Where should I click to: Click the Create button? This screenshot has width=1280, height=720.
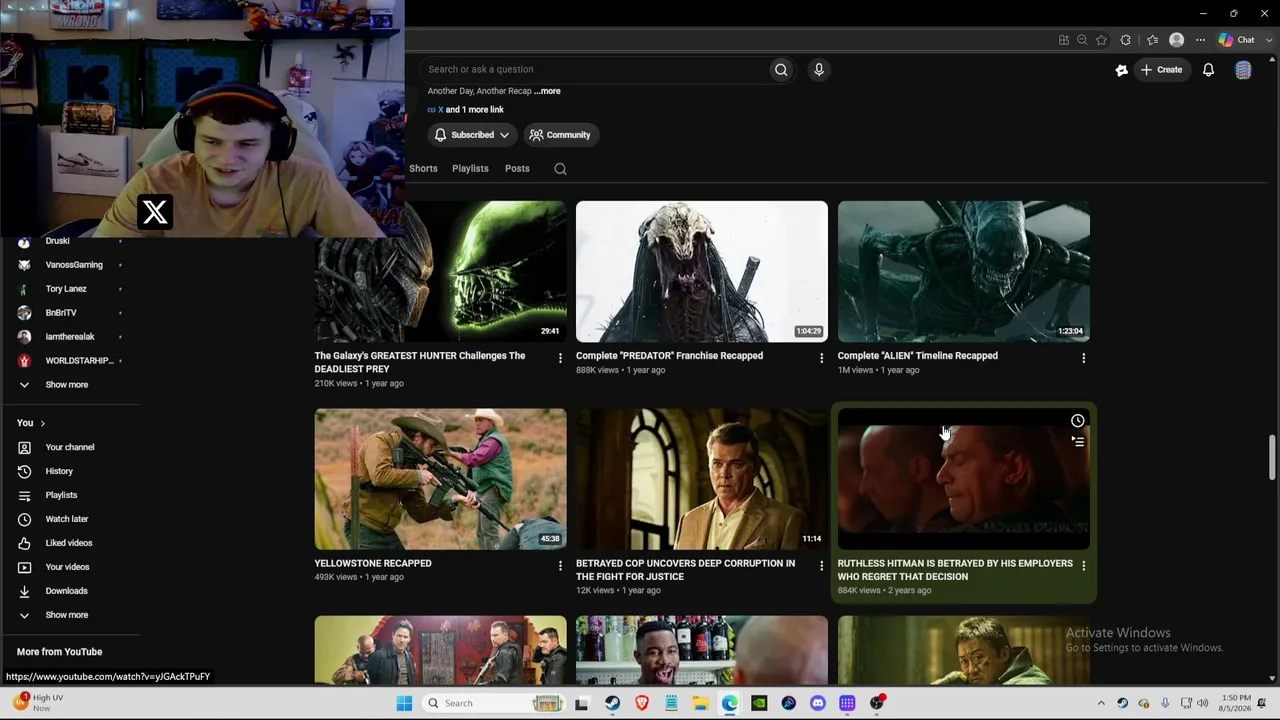click(x=1162, y=70)
